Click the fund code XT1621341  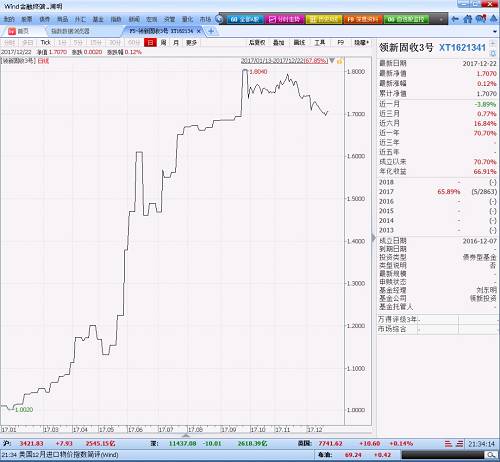coord(462,48)
